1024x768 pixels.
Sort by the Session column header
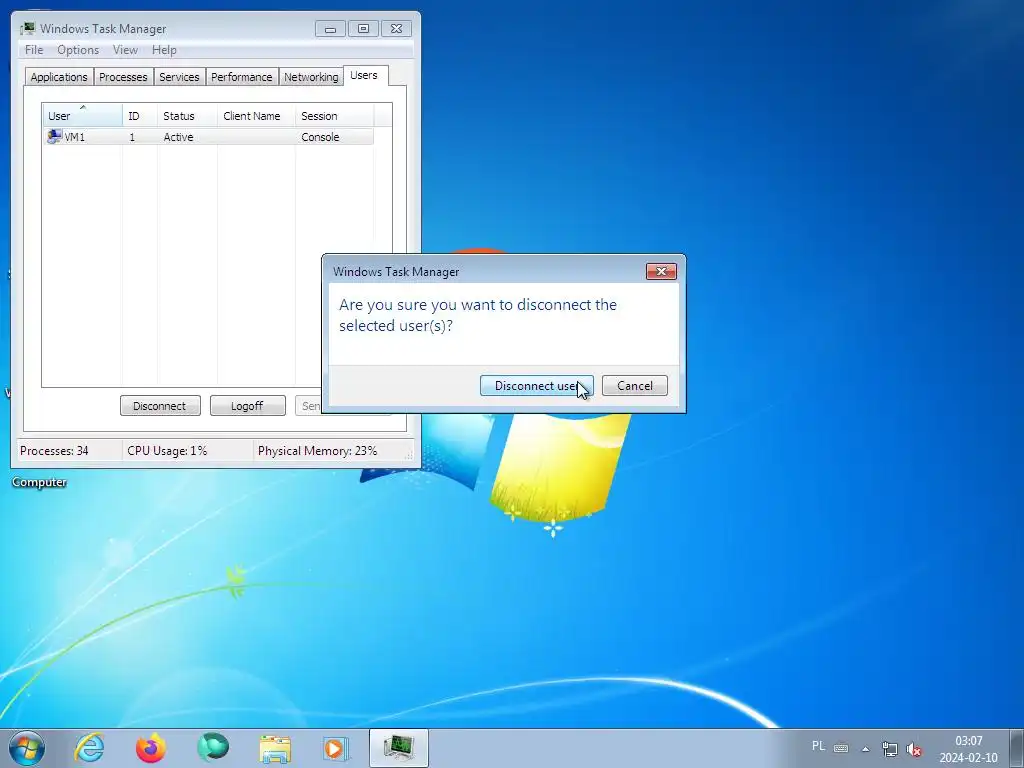[x=334, y=116]
